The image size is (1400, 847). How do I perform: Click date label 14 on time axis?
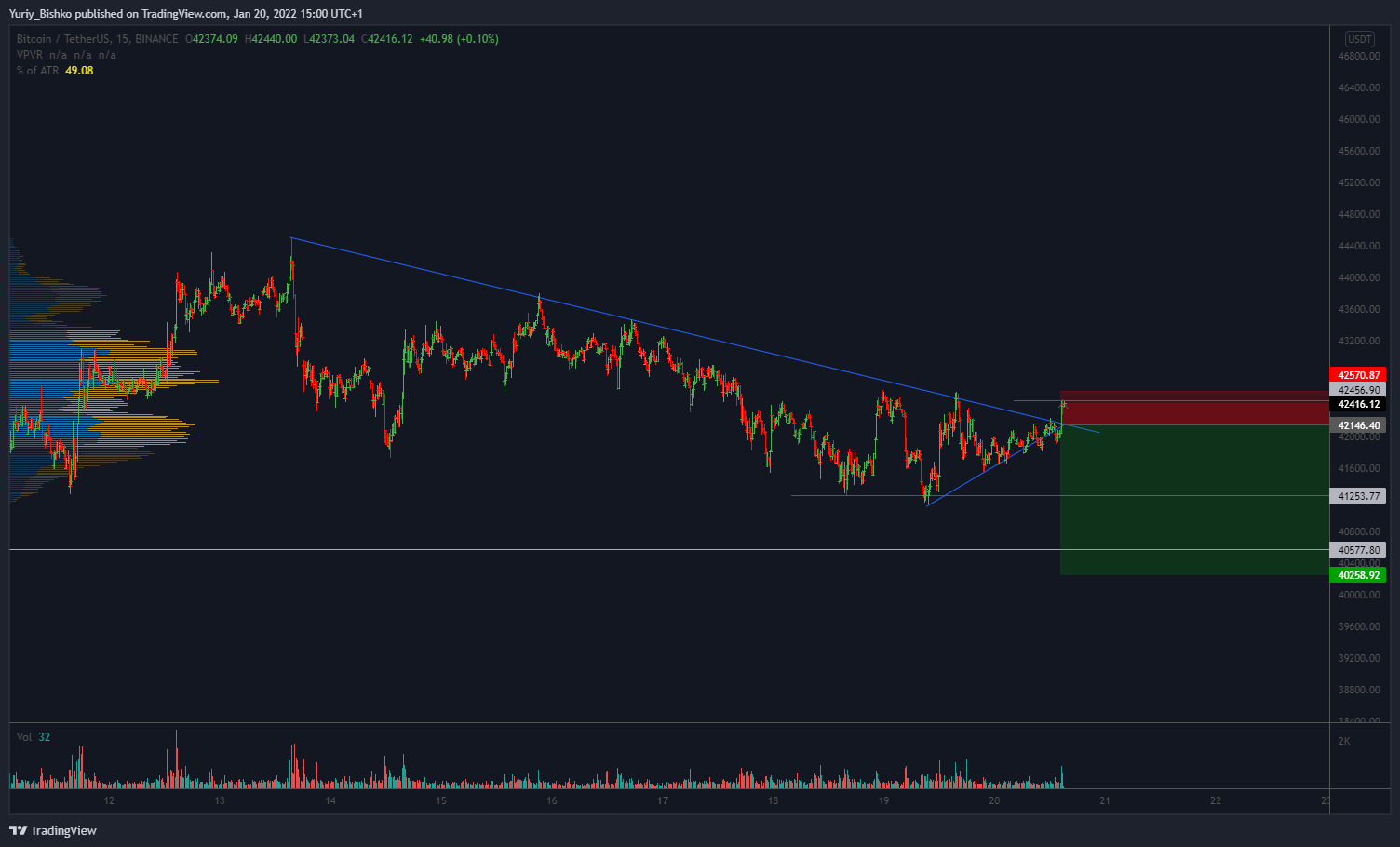pos(330,800)
